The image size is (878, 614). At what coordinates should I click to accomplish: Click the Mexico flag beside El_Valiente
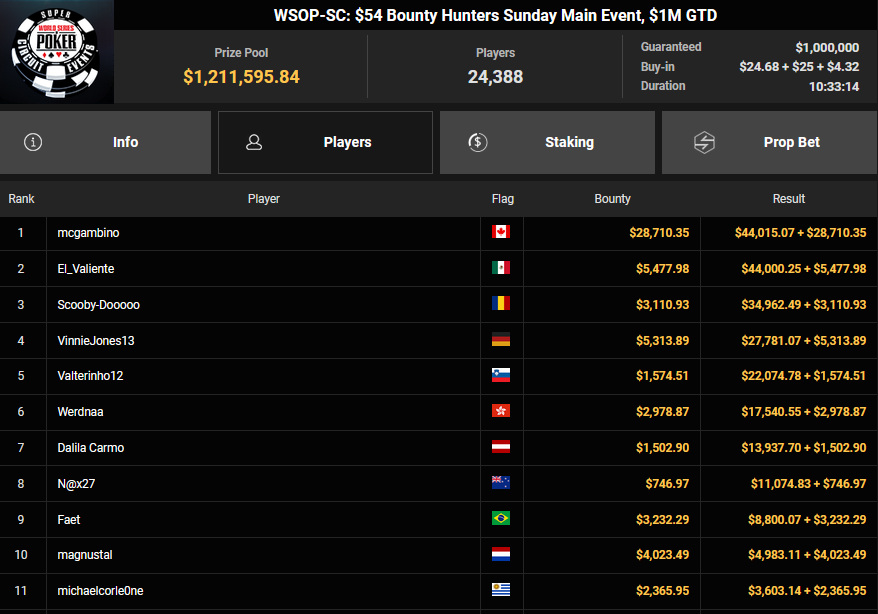tap(501, 268)
